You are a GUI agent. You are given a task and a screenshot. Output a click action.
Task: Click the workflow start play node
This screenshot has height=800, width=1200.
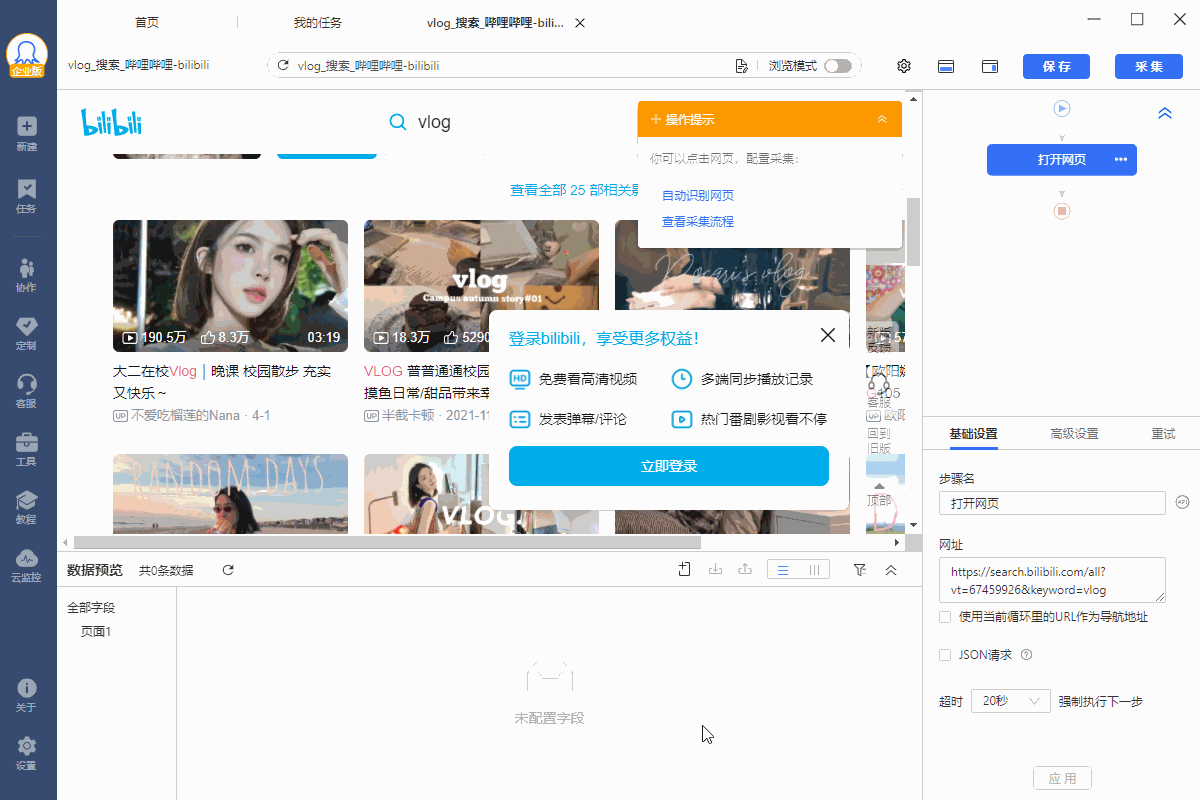1062,108
